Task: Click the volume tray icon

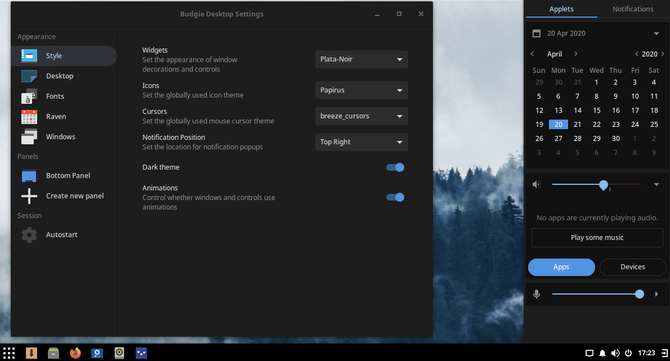Action: click(x=615, y=353)
